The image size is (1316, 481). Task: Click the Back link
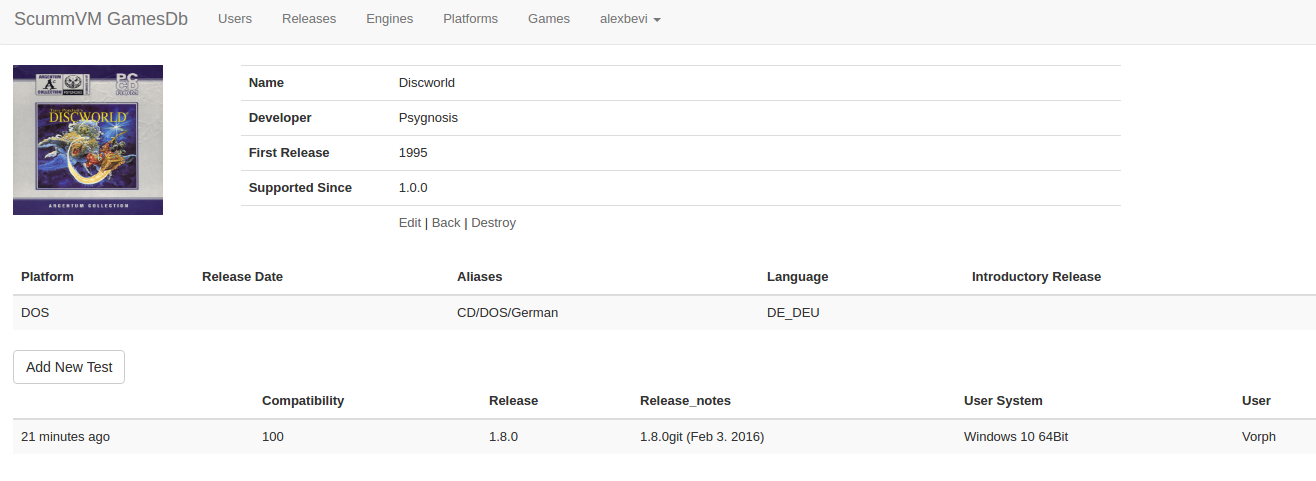pyautogui.click(x=446, y=223)
